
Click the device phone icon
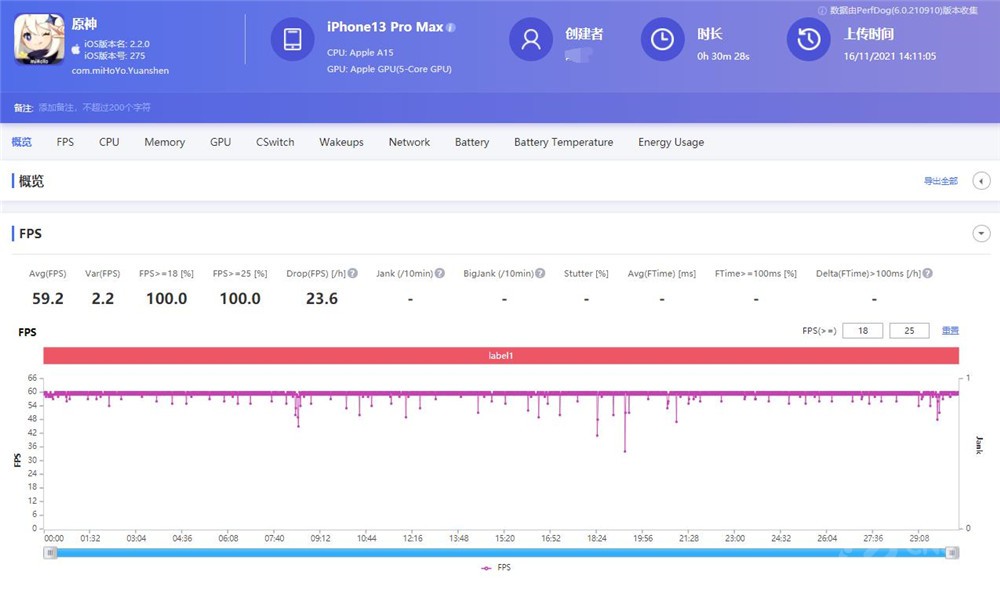[293, 40]
